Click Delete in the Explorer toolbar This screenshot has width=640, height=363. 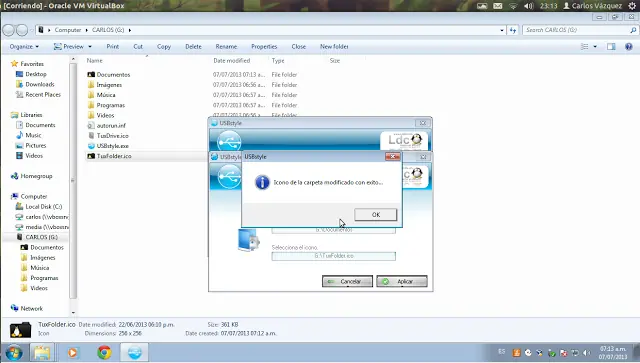point(193,47)
